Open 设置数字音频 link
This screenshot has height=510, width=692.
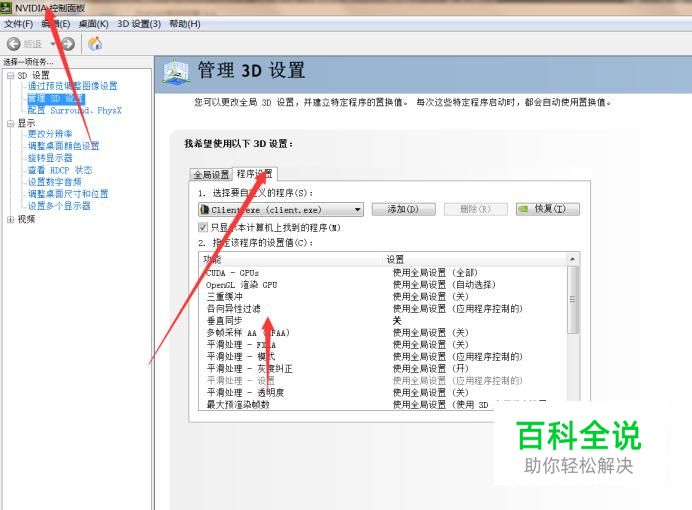click(x=55, y=182)
